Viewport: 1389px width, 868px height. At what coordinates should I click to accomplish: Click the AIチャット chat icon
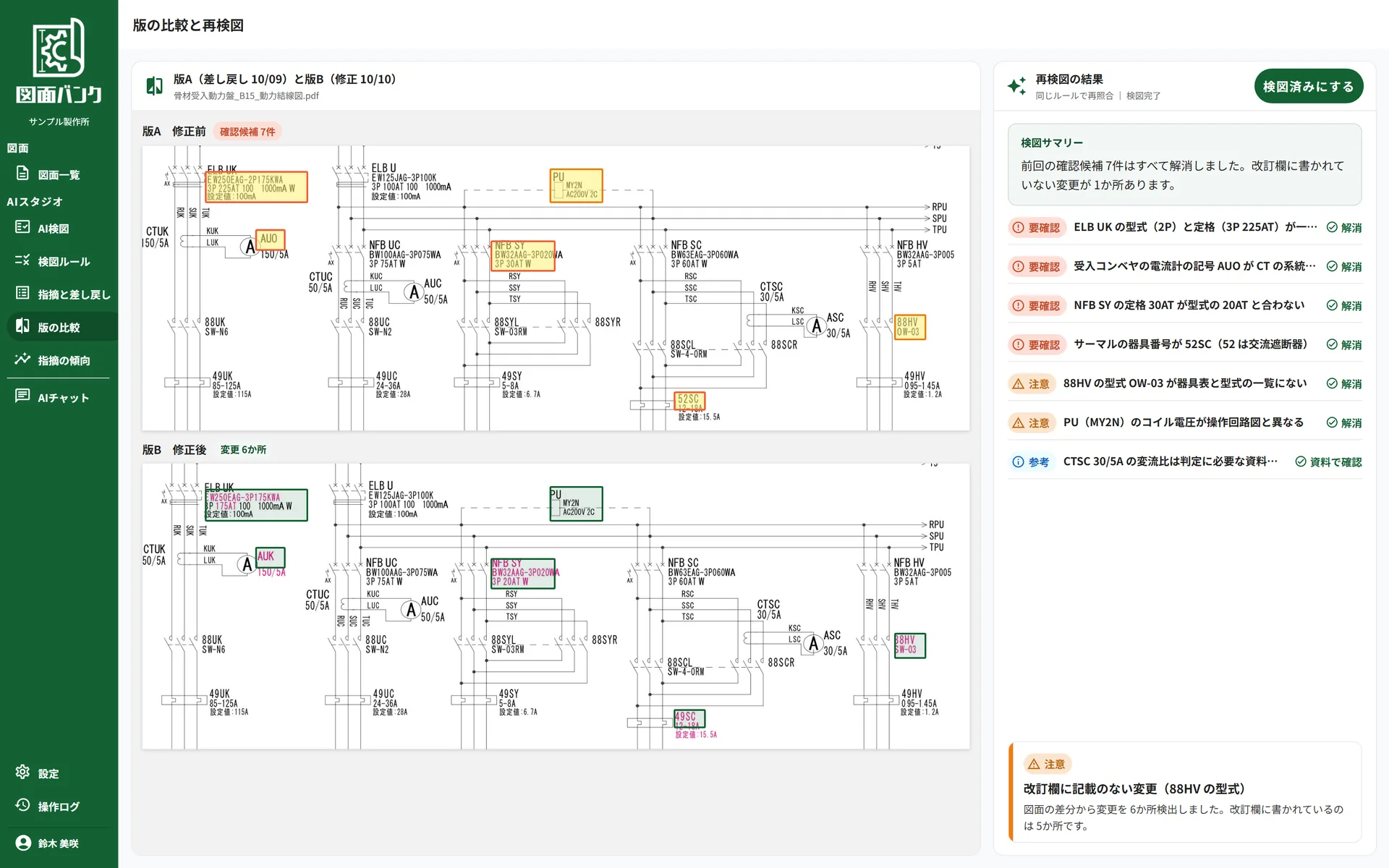22,396
